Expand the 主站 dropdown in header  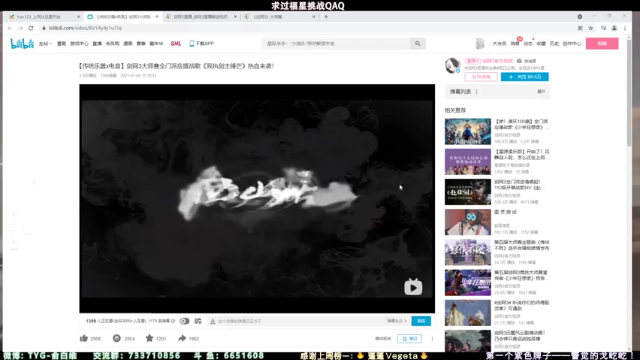point(45,44)
